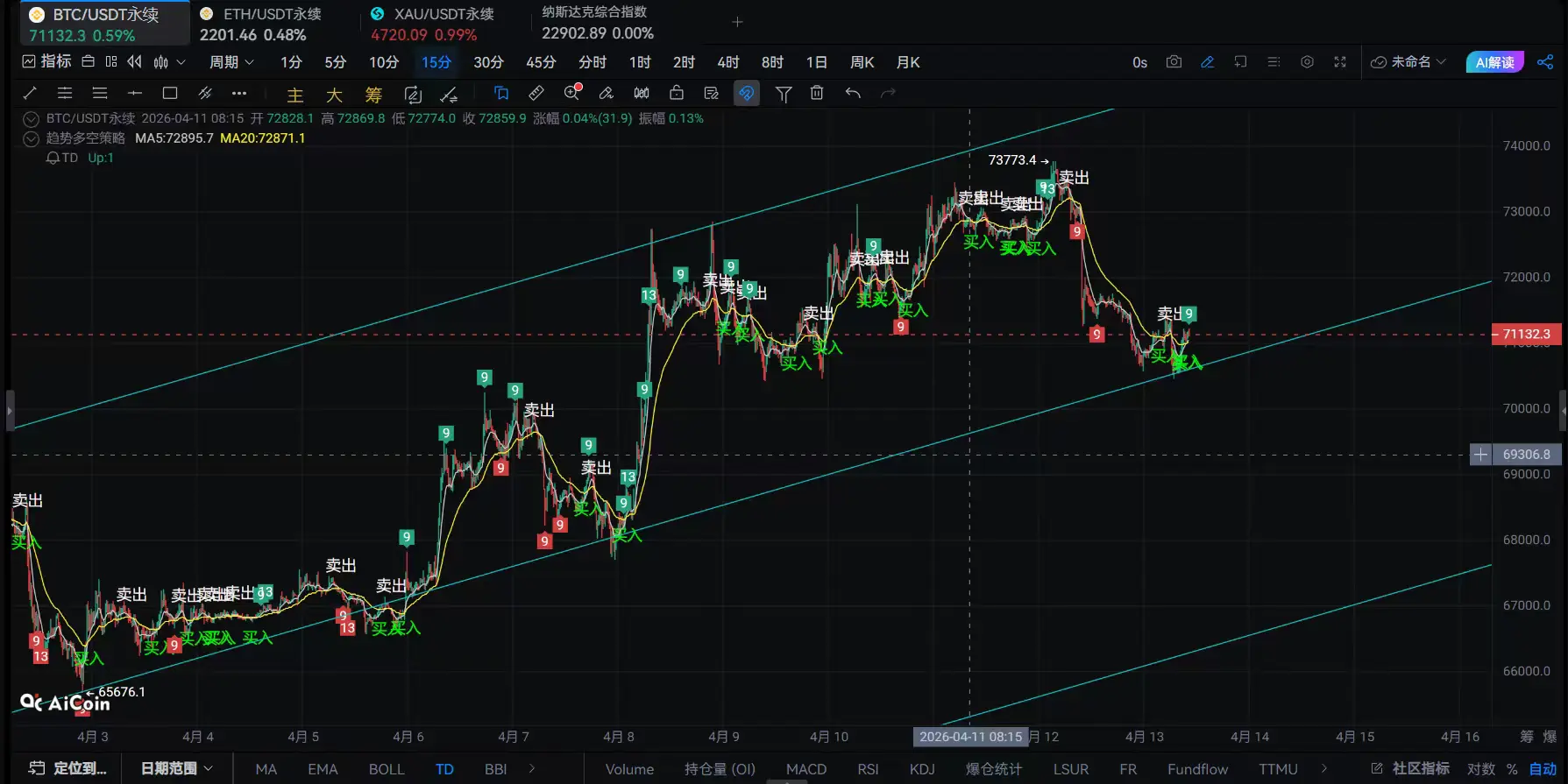This screenshot has height=784, width=1568.
Task: Switch to 纳斯达克综合指数 tab
Action: [x=598, y=23]
